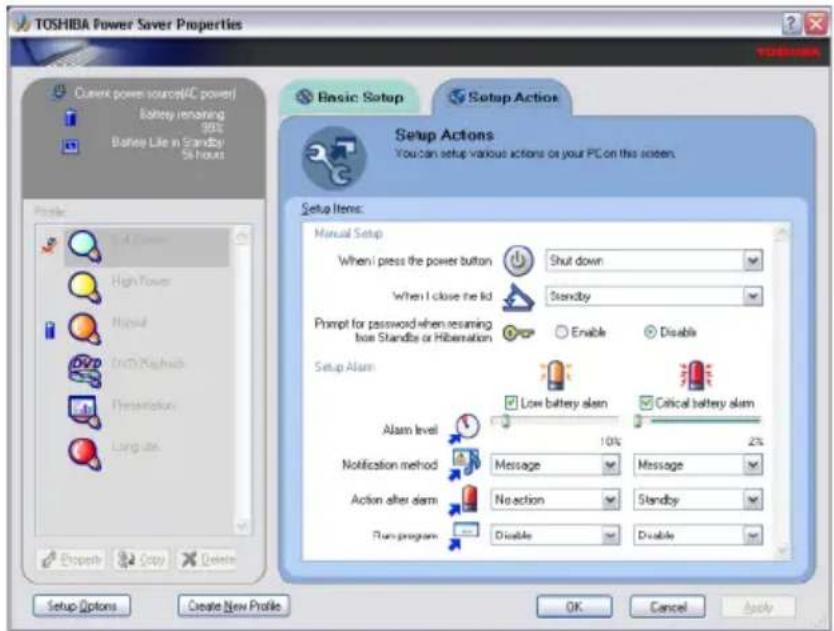The image size is (834, 631).
Task: Select Enable for resume password prompt
Action: click(x=561, y=332)
